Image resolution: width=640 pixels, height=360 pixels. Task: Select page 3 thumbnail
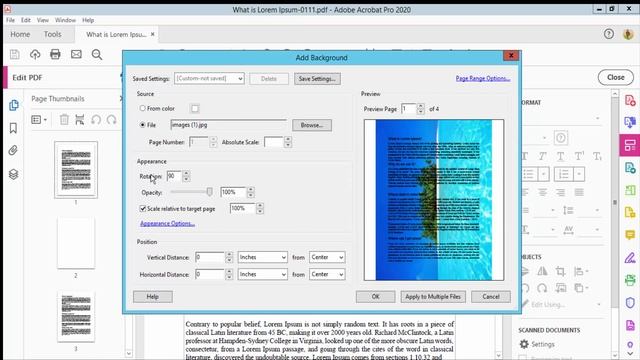coord(76,316)
